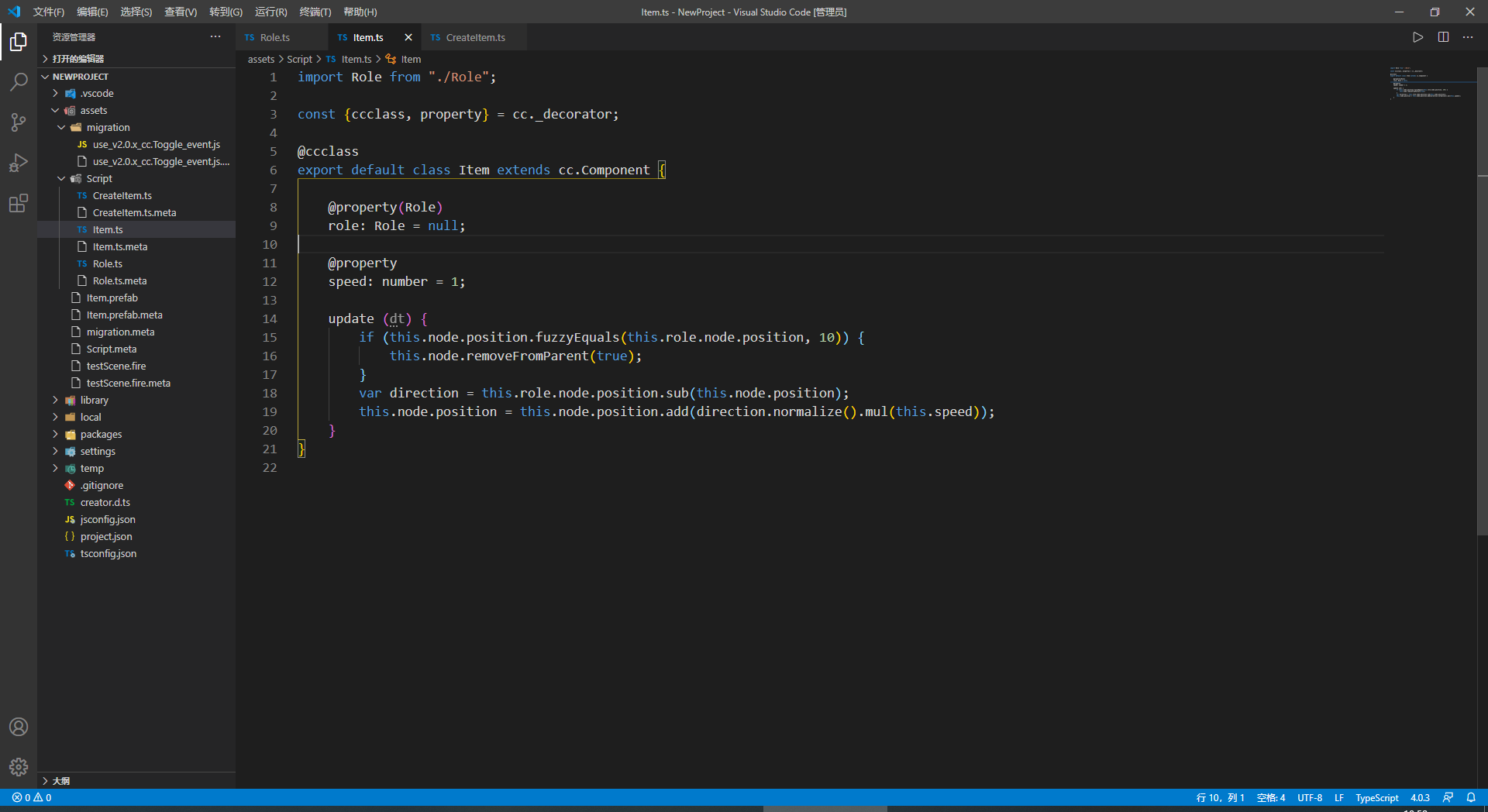Switch to the CreateItem.ts tab
This screenshot has width=1488, height=812.
point(475,37)
